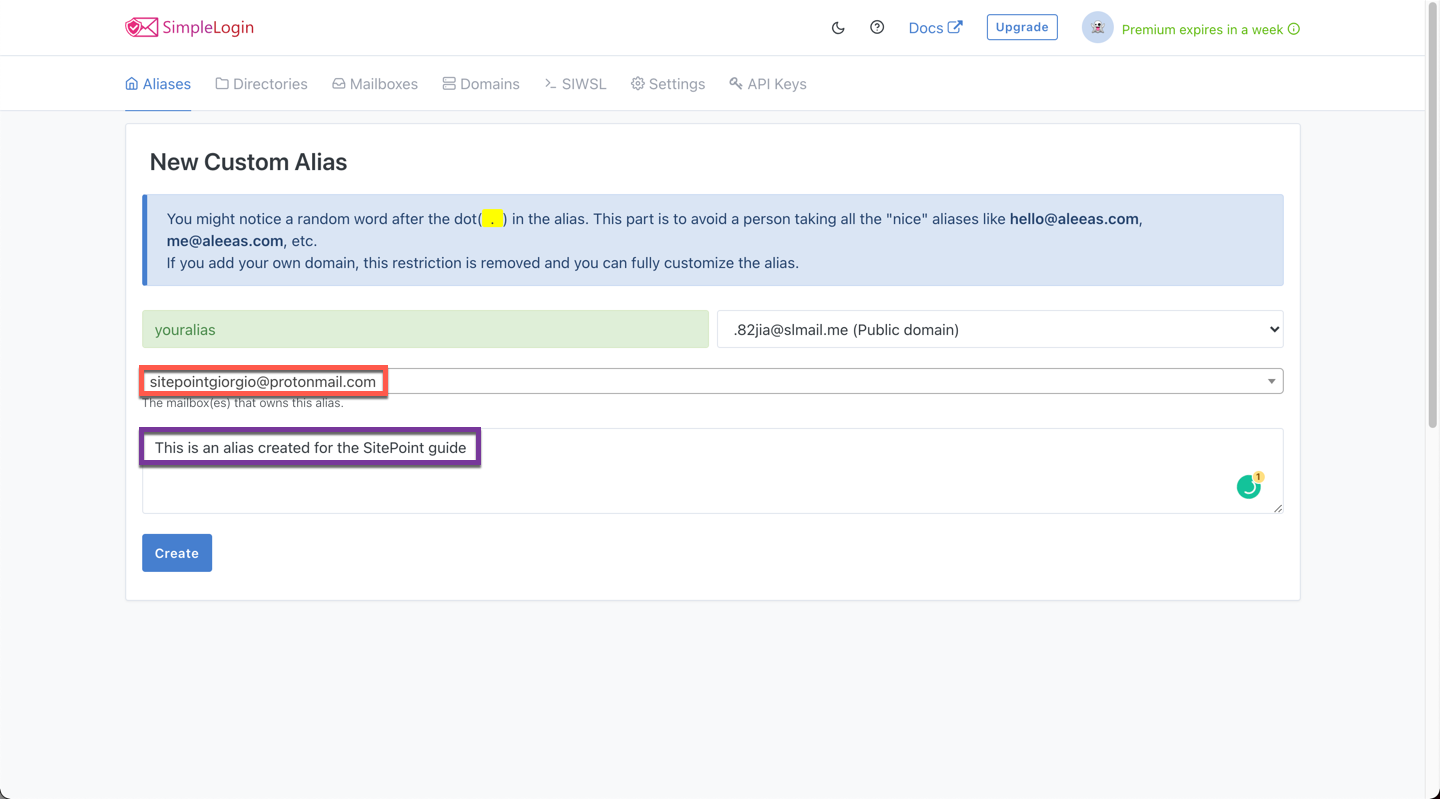1440x799 pixels.
Task: Click the page vertical scrollbar
Action: coord(1432,215)
